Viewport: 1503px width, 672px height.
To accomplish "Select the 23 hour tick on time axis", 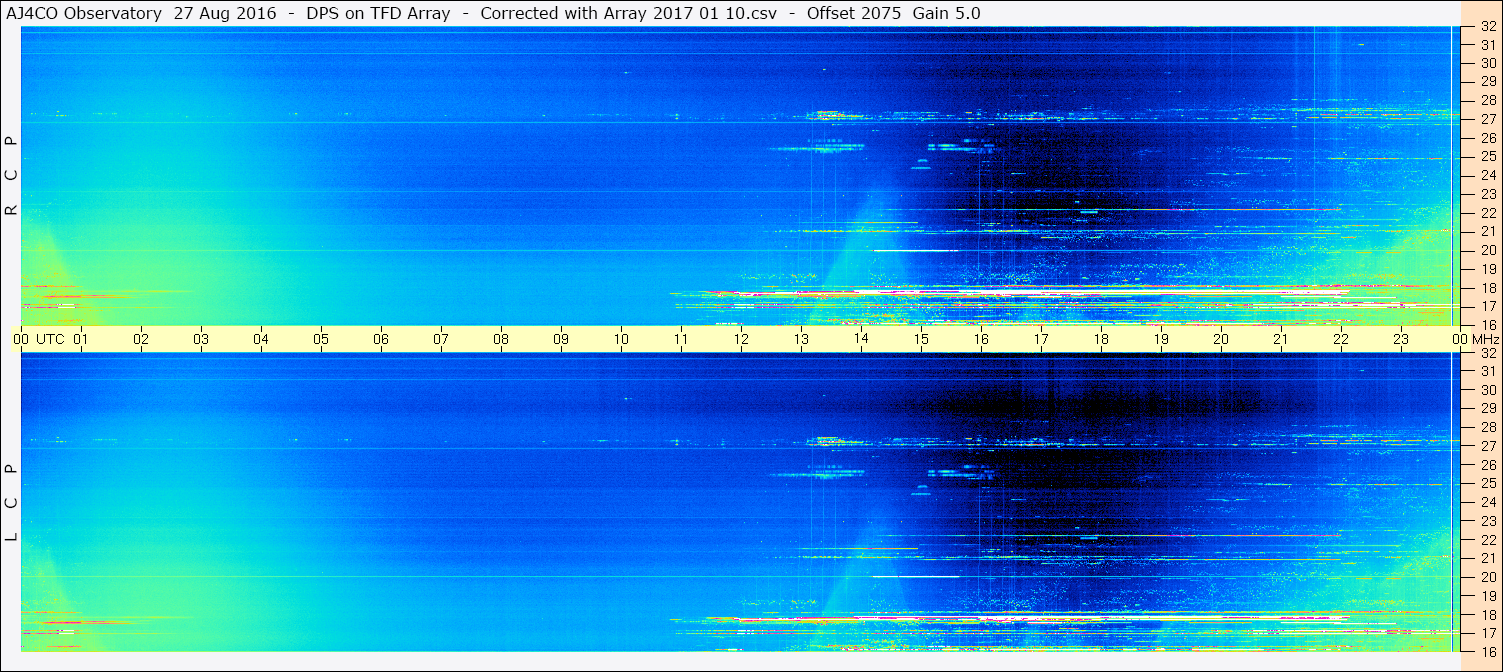I will [1401, 339].
